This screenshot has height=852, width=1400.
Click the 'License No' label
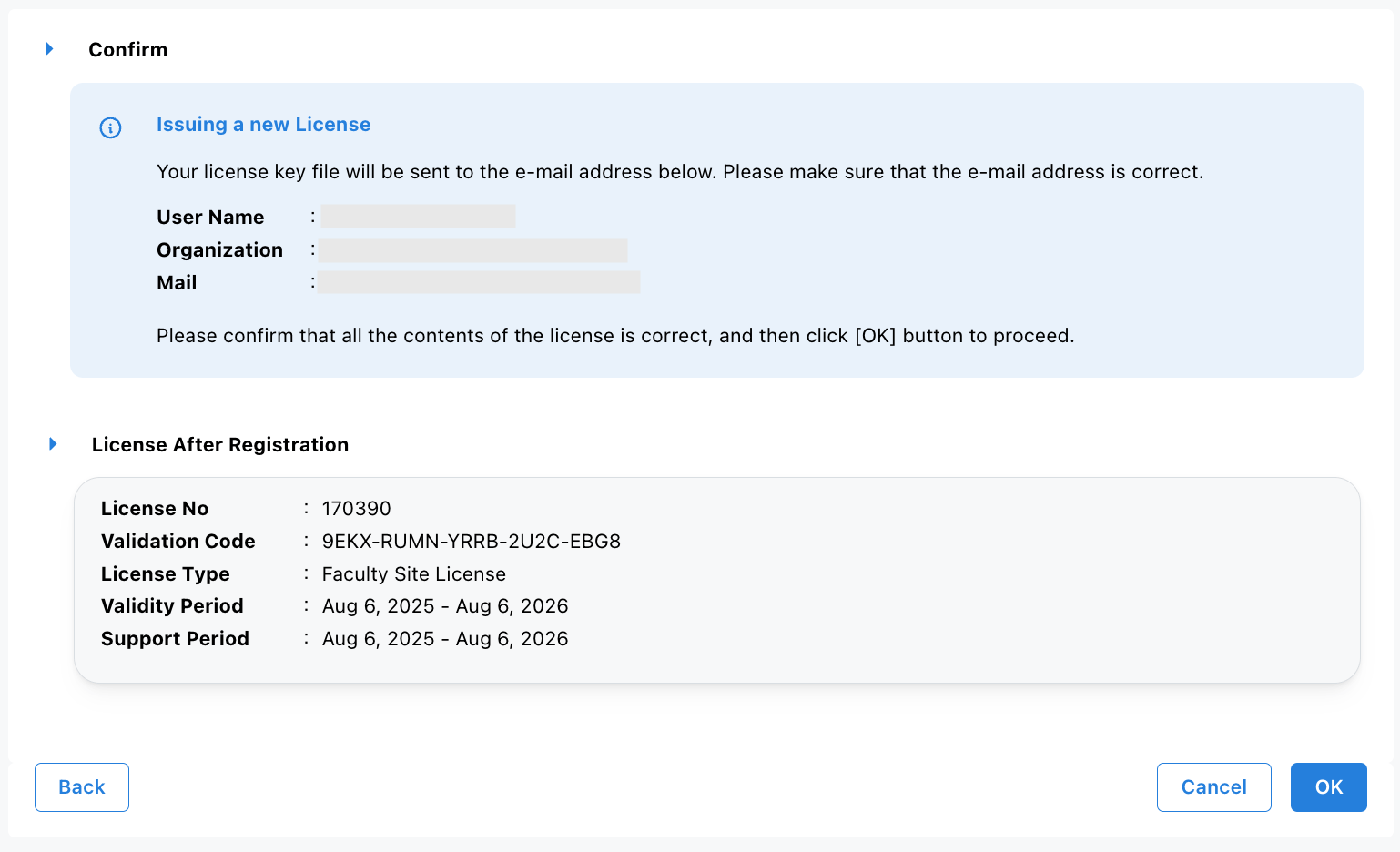(x=155, y=509)
